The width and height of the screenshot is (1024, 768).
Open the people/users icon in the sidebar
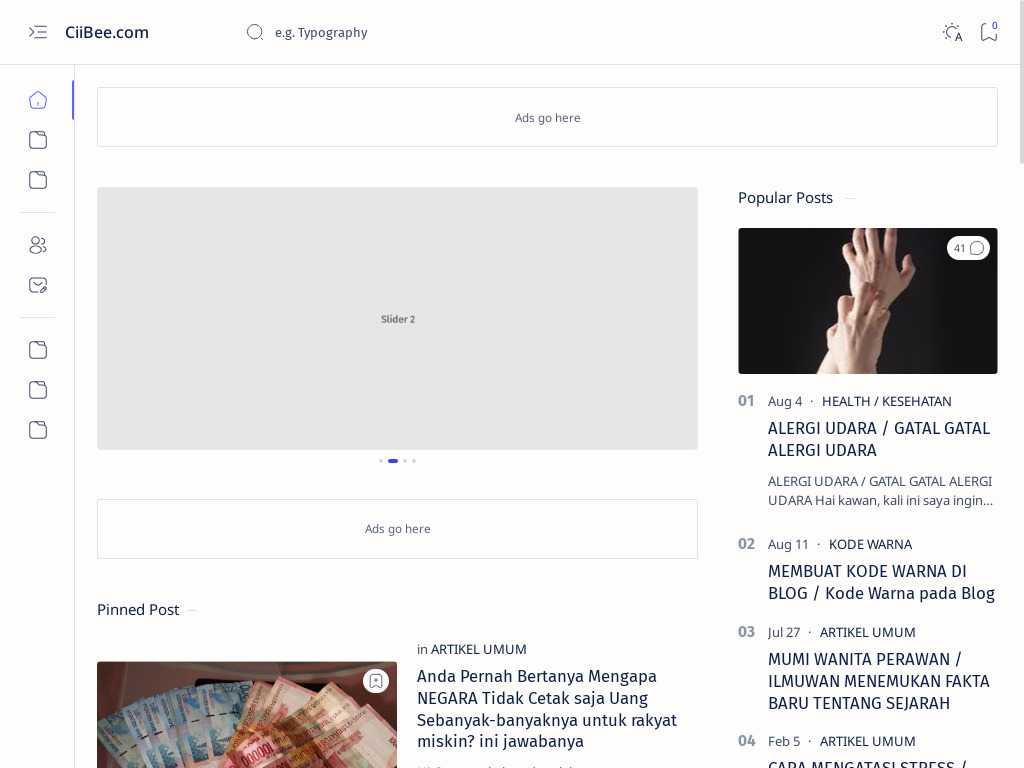coord(38,245)
